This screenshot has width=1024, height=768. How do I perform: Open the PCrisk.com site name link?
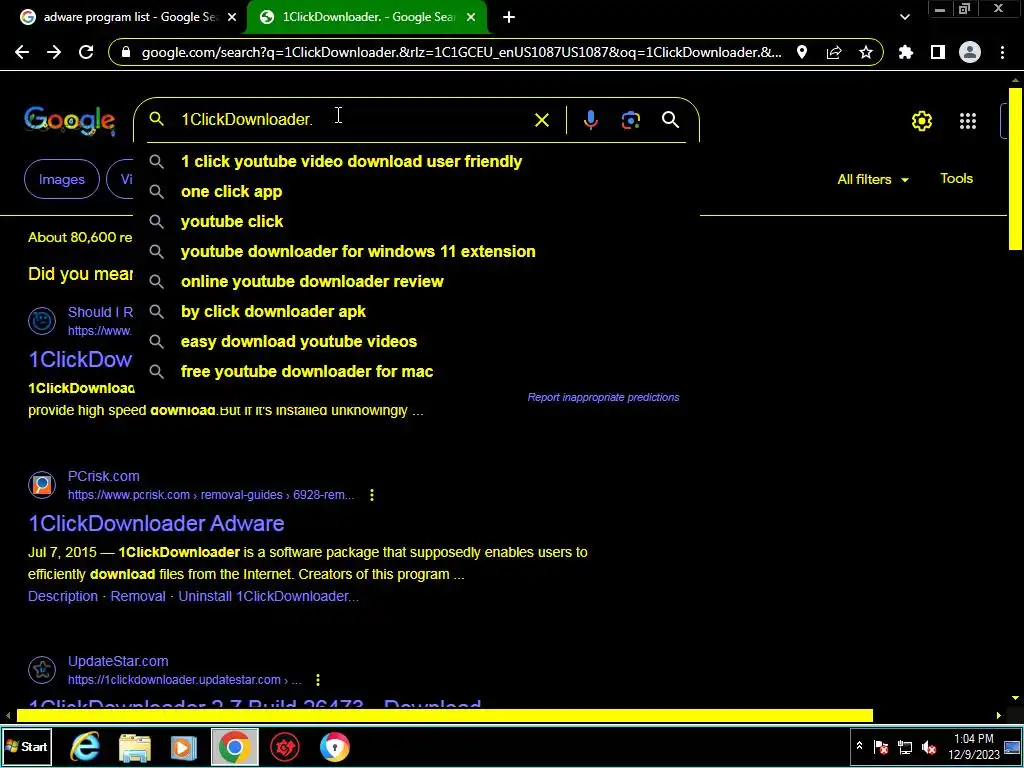[103, 476]
